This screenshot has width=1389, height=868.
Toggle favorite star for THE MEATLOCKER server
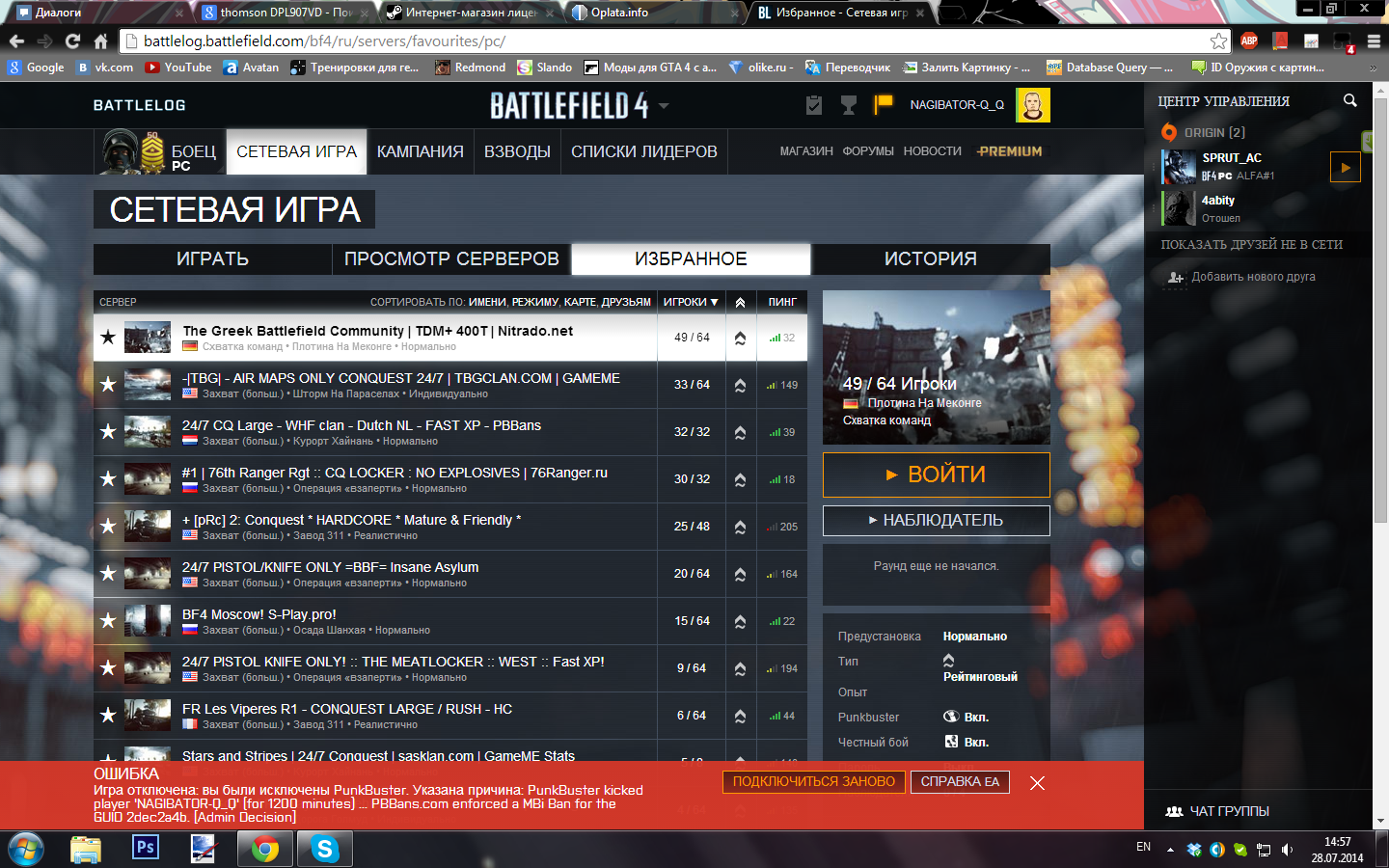(108, 667)
